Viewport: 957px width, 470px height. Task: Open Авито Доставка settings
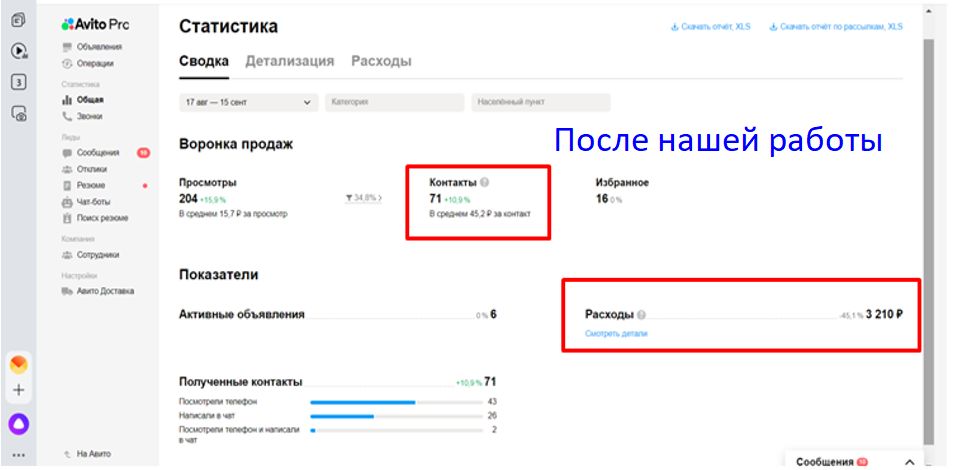click(98, 291)
